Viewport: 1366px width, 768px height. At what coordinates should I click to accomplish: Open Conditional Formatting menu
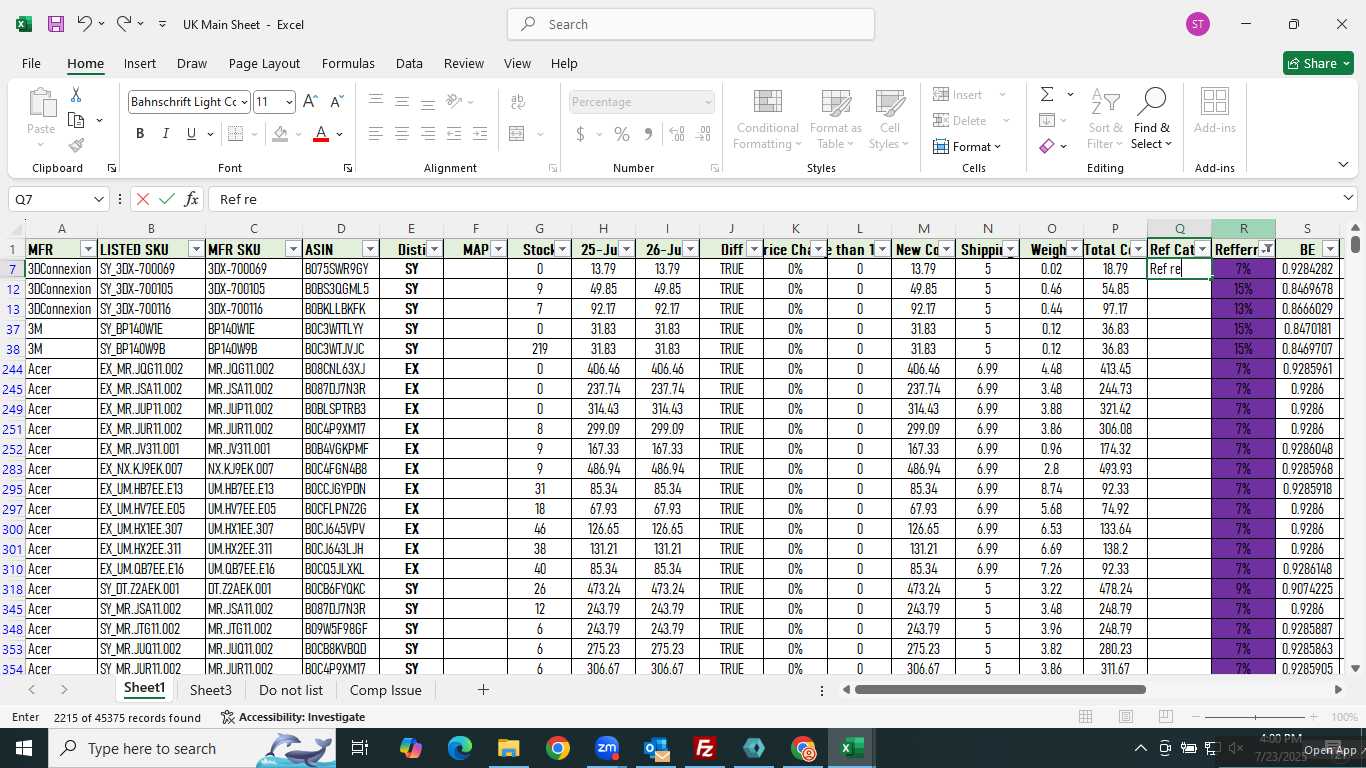tap(767, 120)
